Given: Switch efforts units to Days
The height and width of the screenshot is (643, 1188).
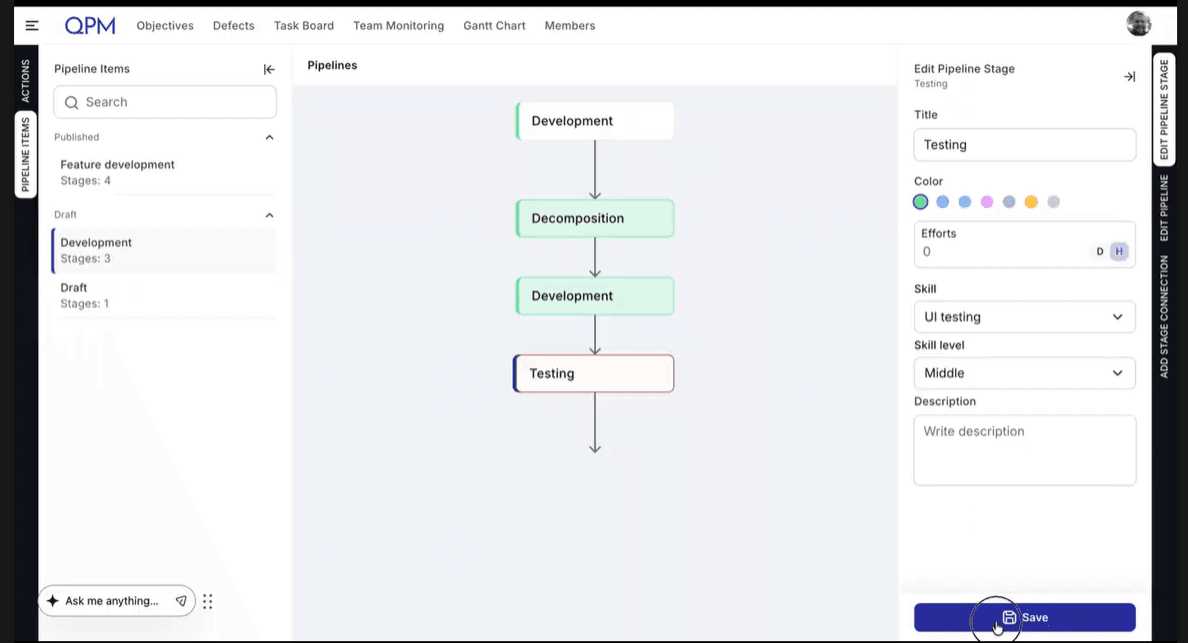Looking at the screenshot, I should pyautogui.click(x=1100, y=251).
